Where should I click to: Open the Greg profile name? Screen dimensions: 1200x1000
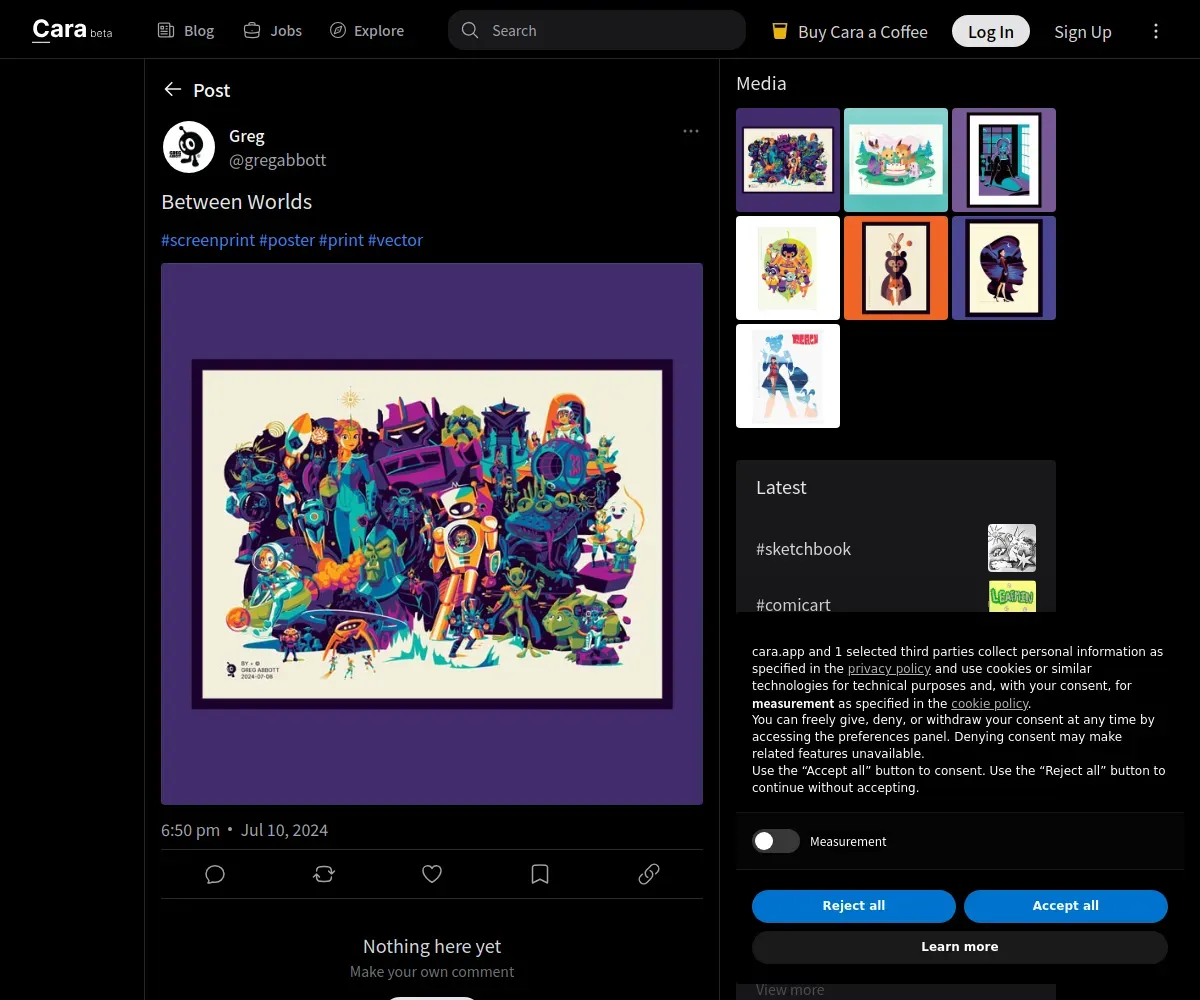pos(247,136)
